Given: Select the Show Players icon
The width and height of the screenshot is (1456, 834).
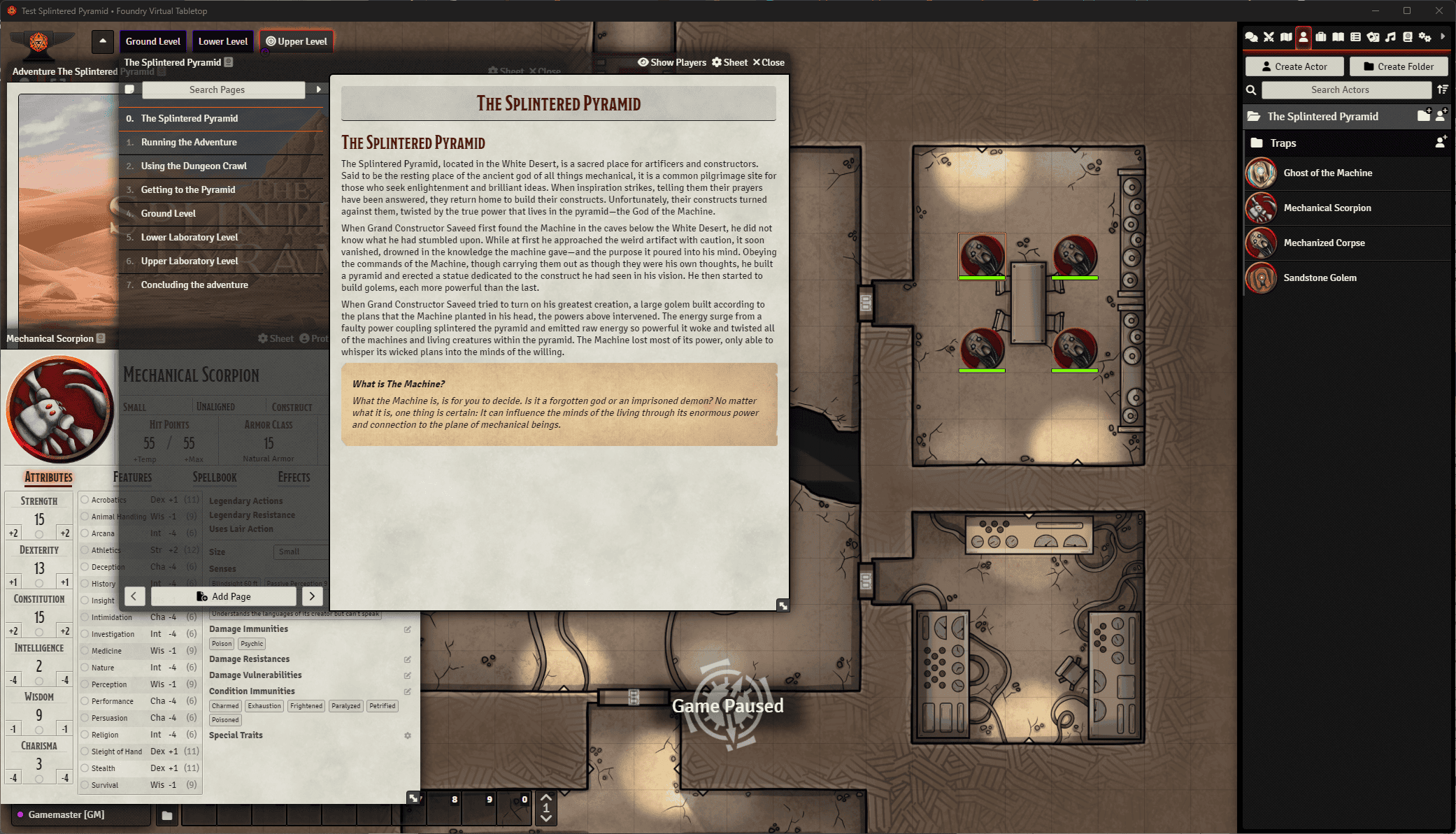Looking at the screenshot, I should [643, 62].
